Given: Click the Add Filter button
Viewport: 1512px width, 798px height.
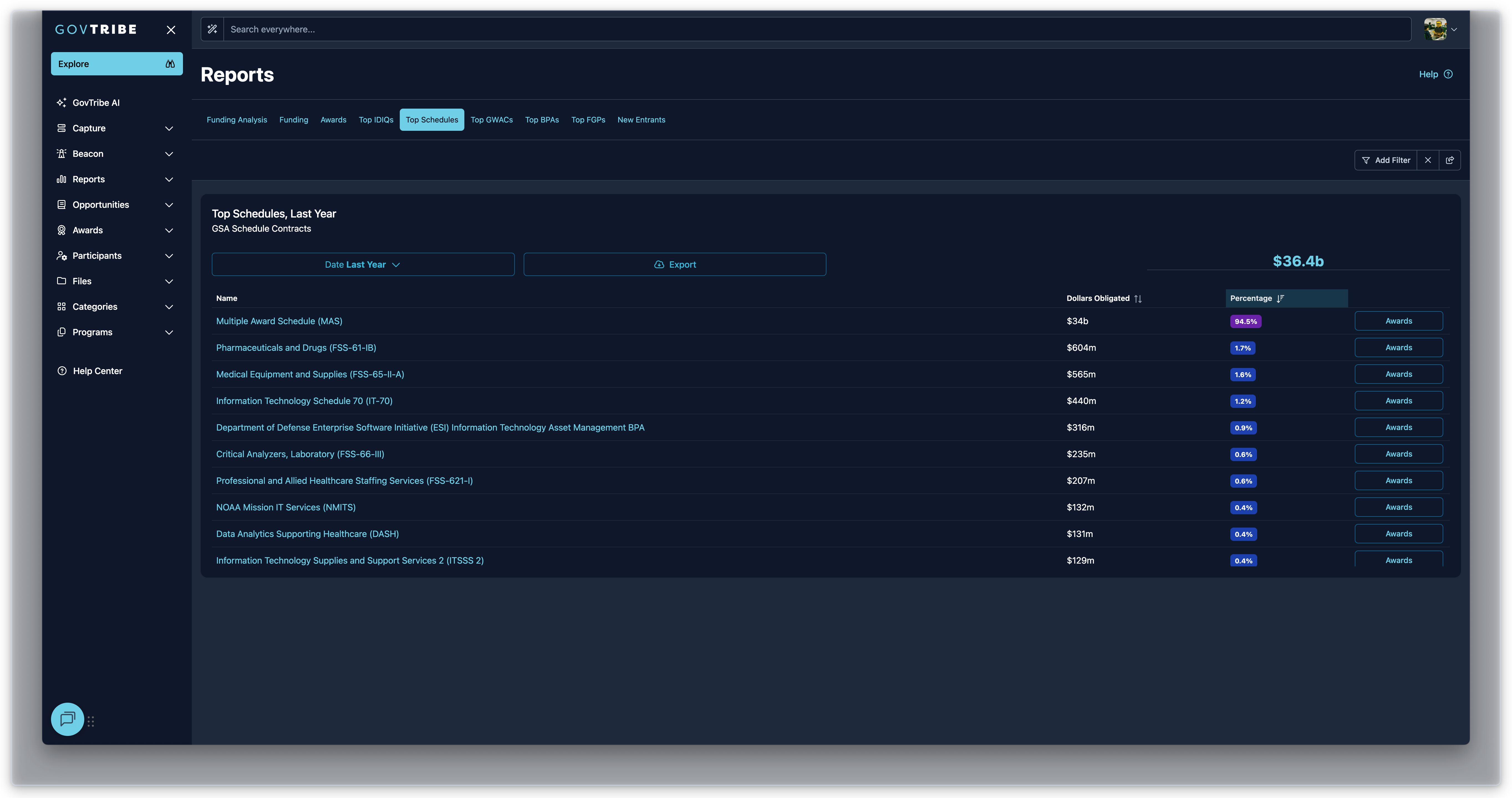Looking at the screenshot, I should [1386, 160].
